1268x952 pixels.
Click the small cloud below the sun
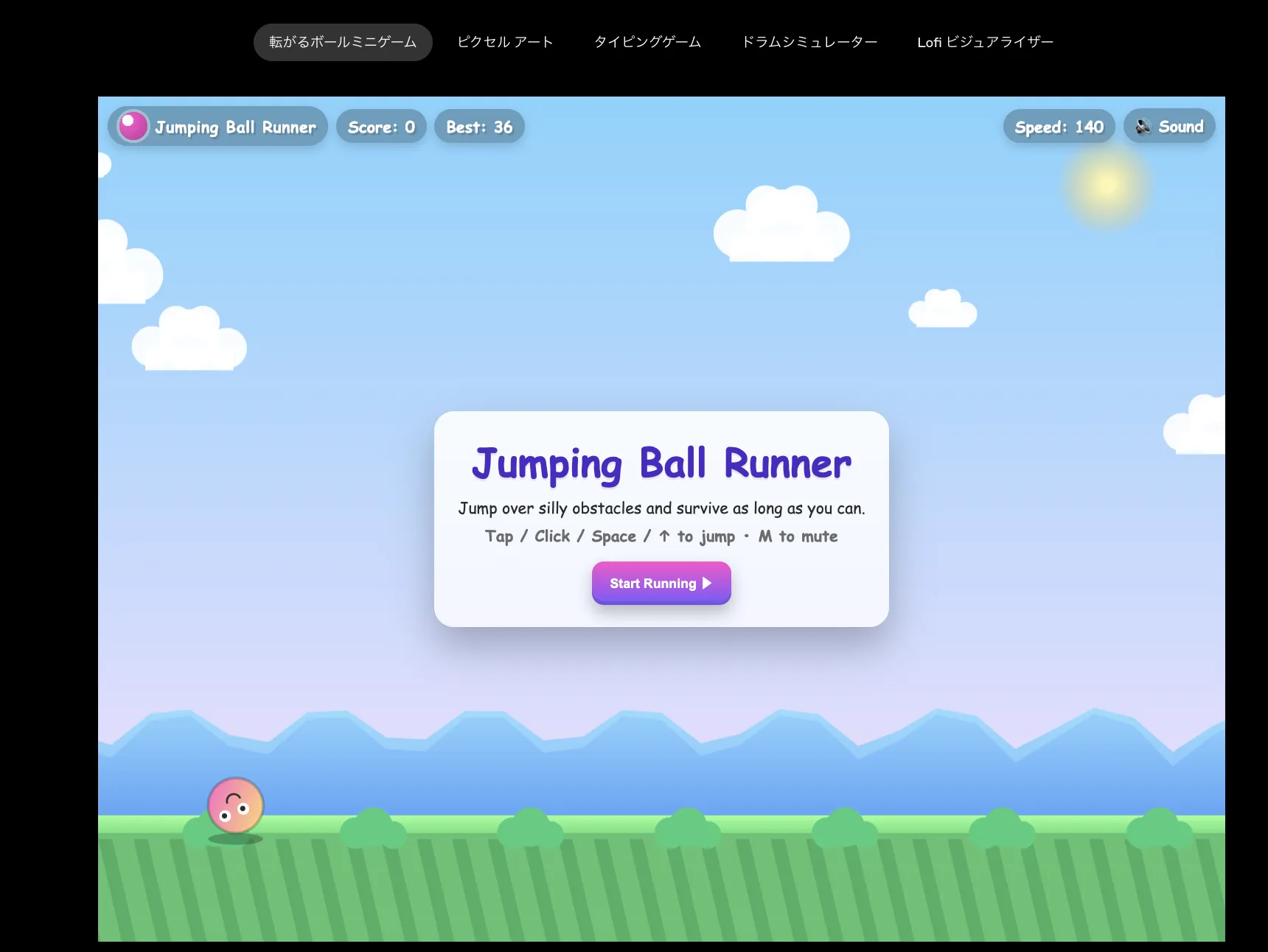coord(942,309)
